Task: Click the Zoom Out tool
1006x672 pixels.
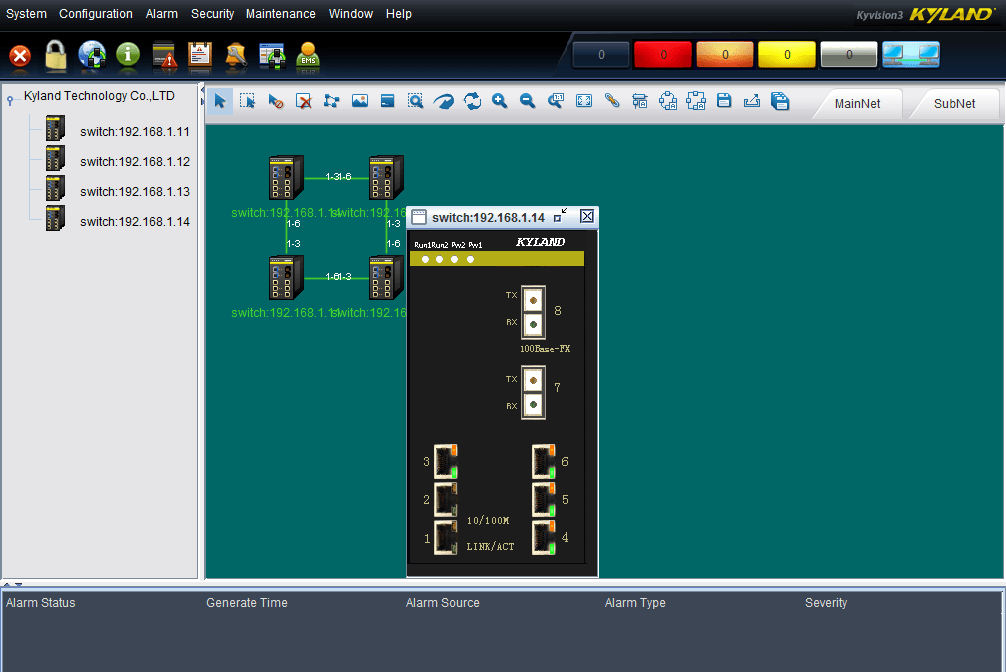Action: coord(527,101)
